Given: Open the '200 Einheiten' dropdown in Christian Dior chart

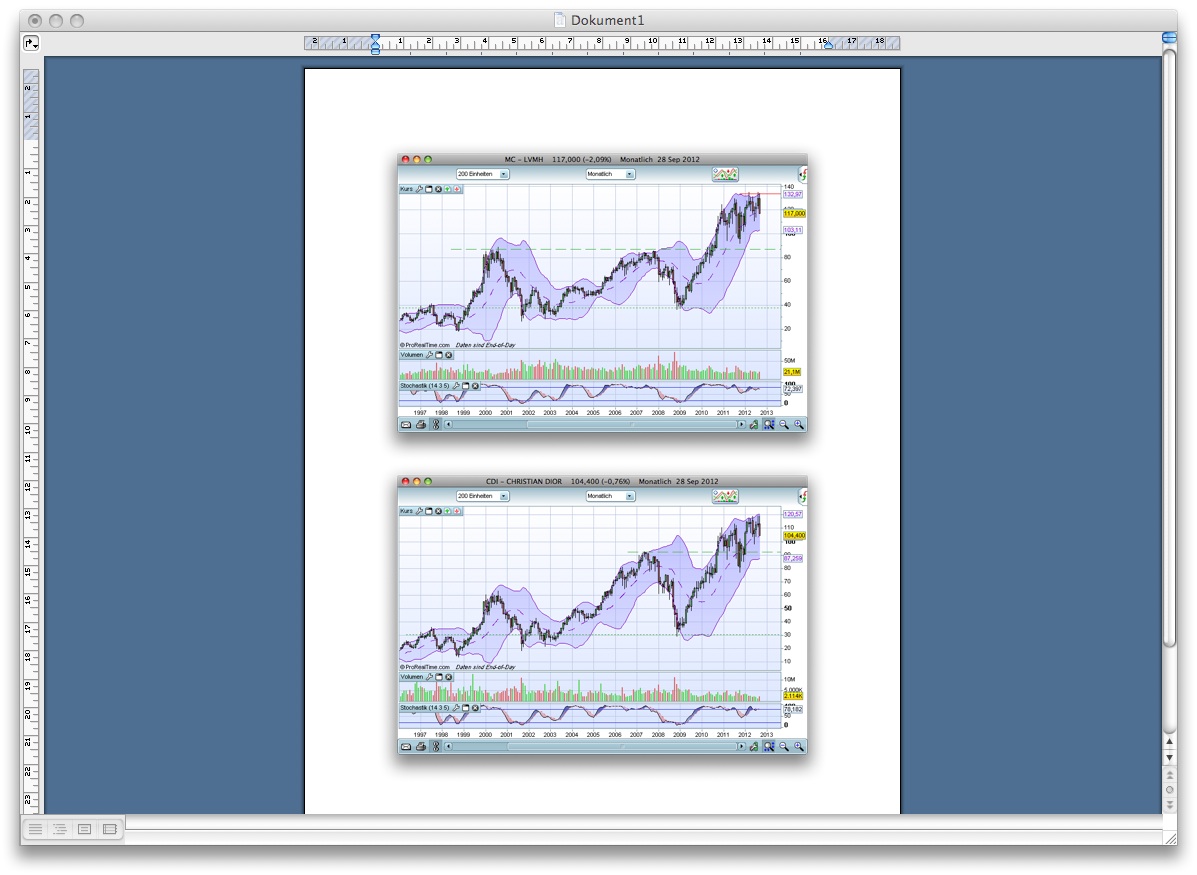Looking at the screenshot, I should [x=482, y=496].
